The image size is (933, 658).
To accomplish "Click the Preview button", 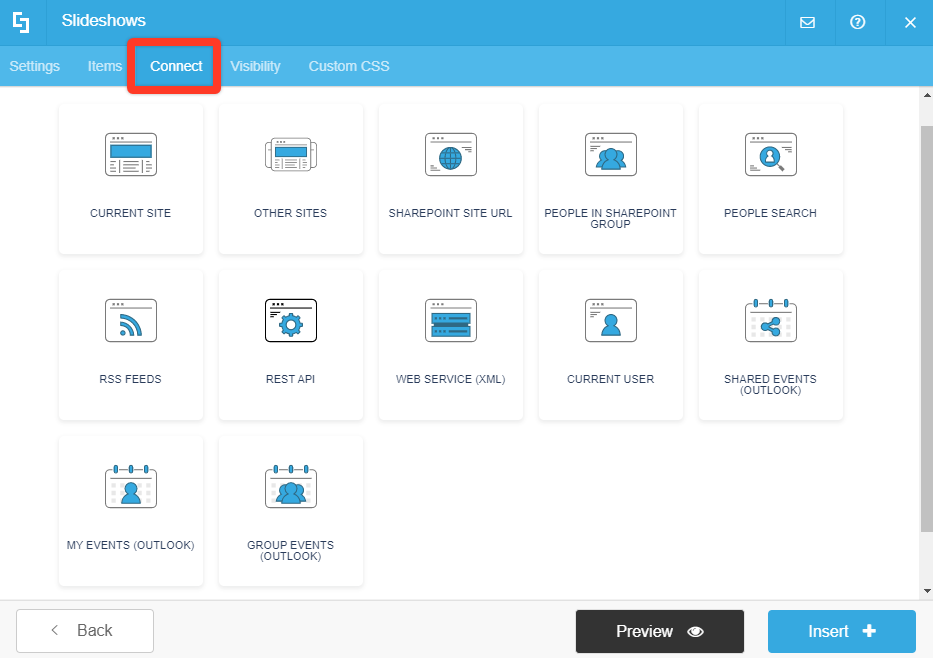I will [x=660, y=631].
